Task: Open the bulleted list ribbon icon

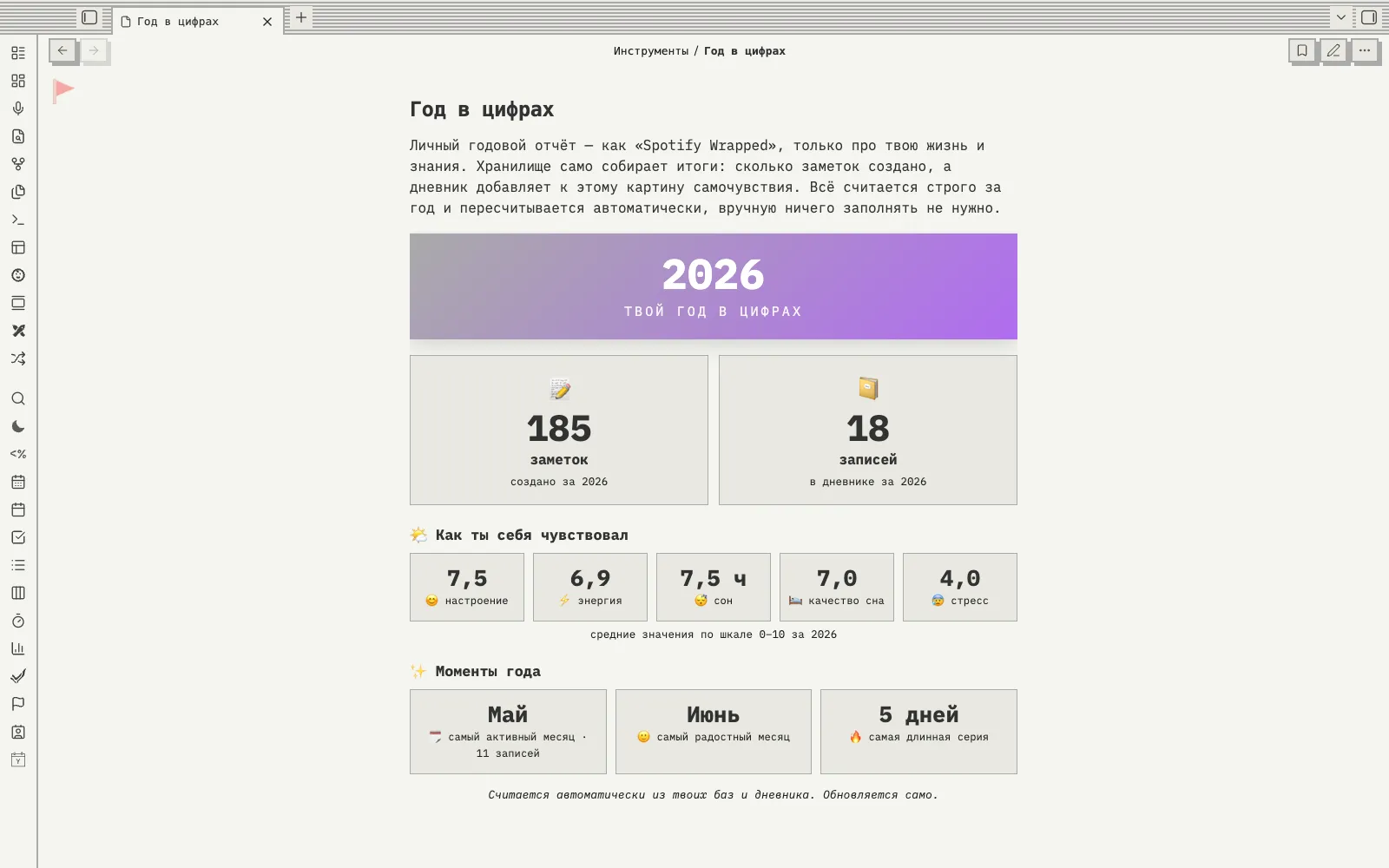Action: click(18, 565)
